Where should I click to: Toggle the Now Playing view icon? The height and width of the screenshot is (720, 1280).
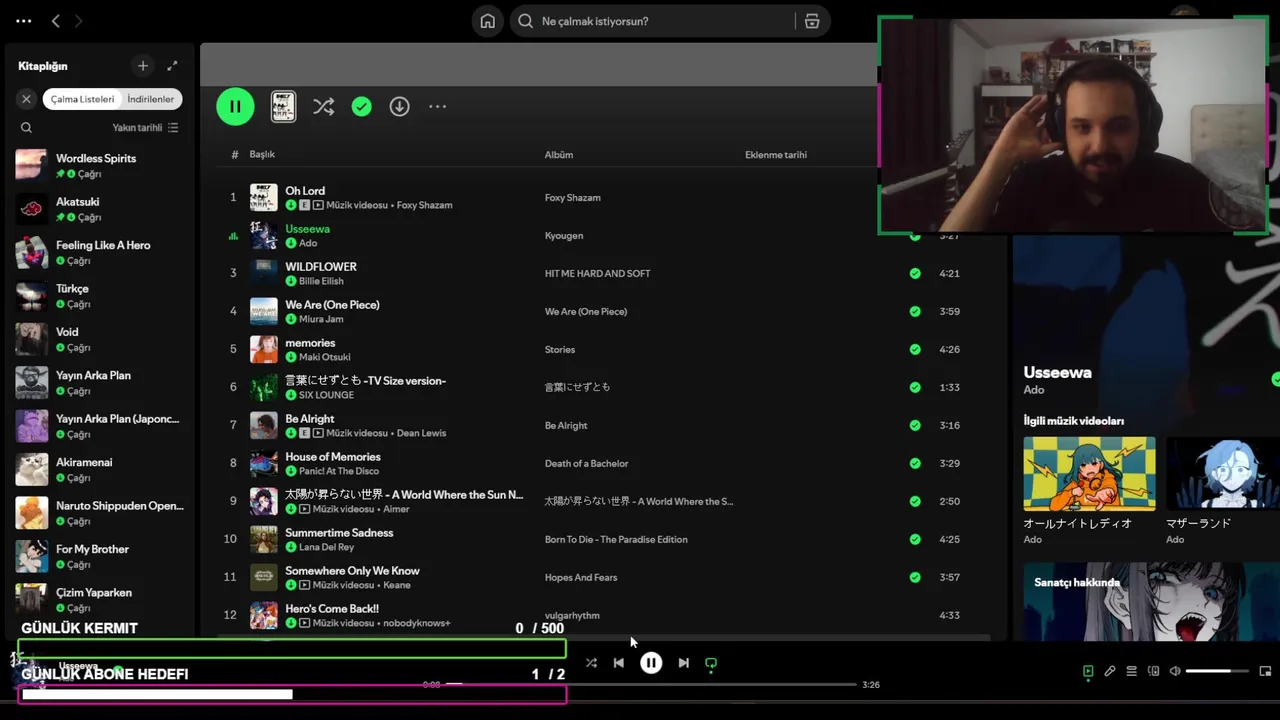[1088, 671]
